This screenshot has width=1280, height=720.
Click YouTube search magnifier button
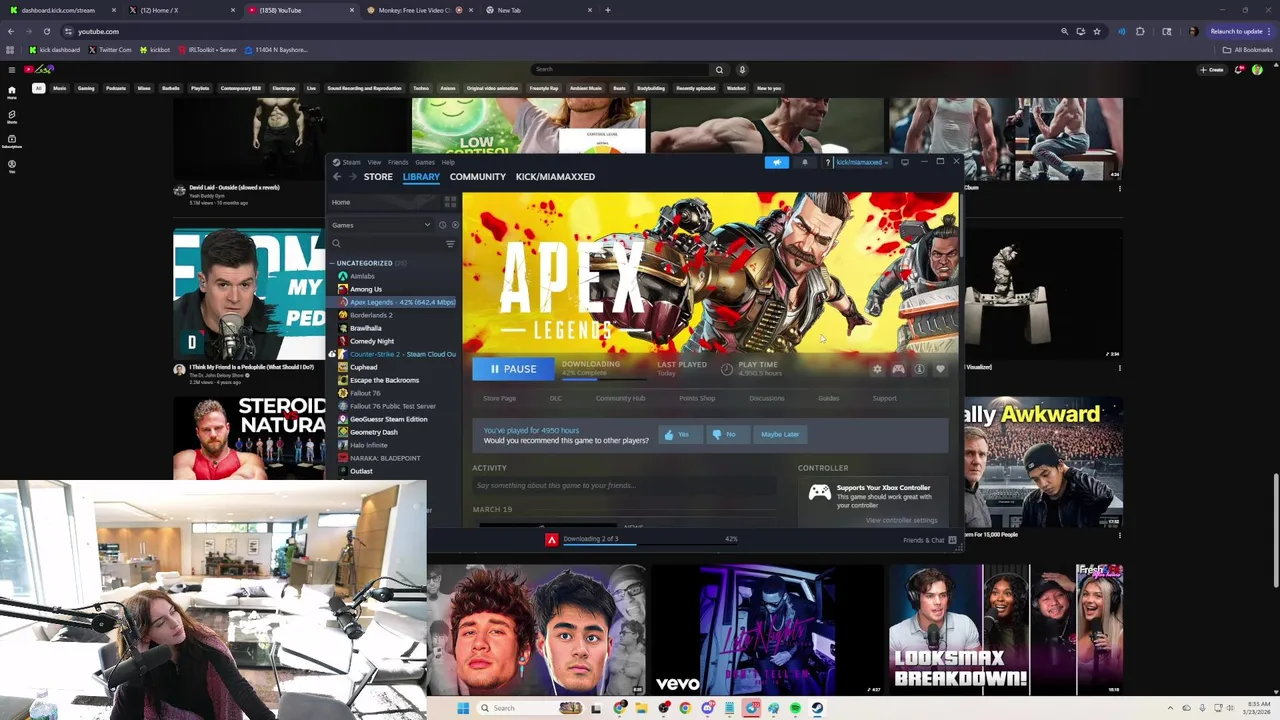tap(718, 69)
